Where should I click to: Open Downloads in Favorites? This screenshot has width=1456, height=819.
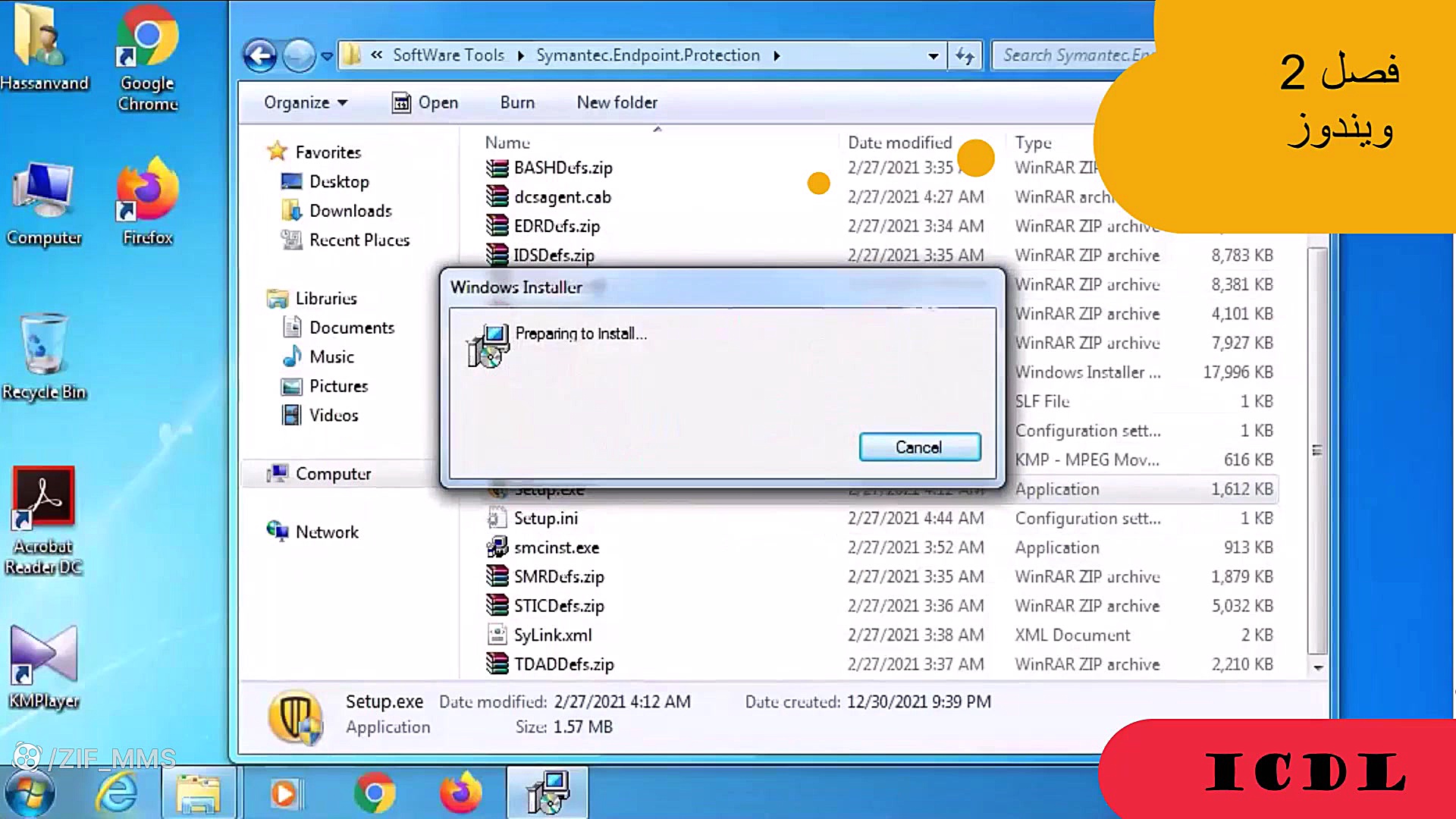click(x=350, y=211)
